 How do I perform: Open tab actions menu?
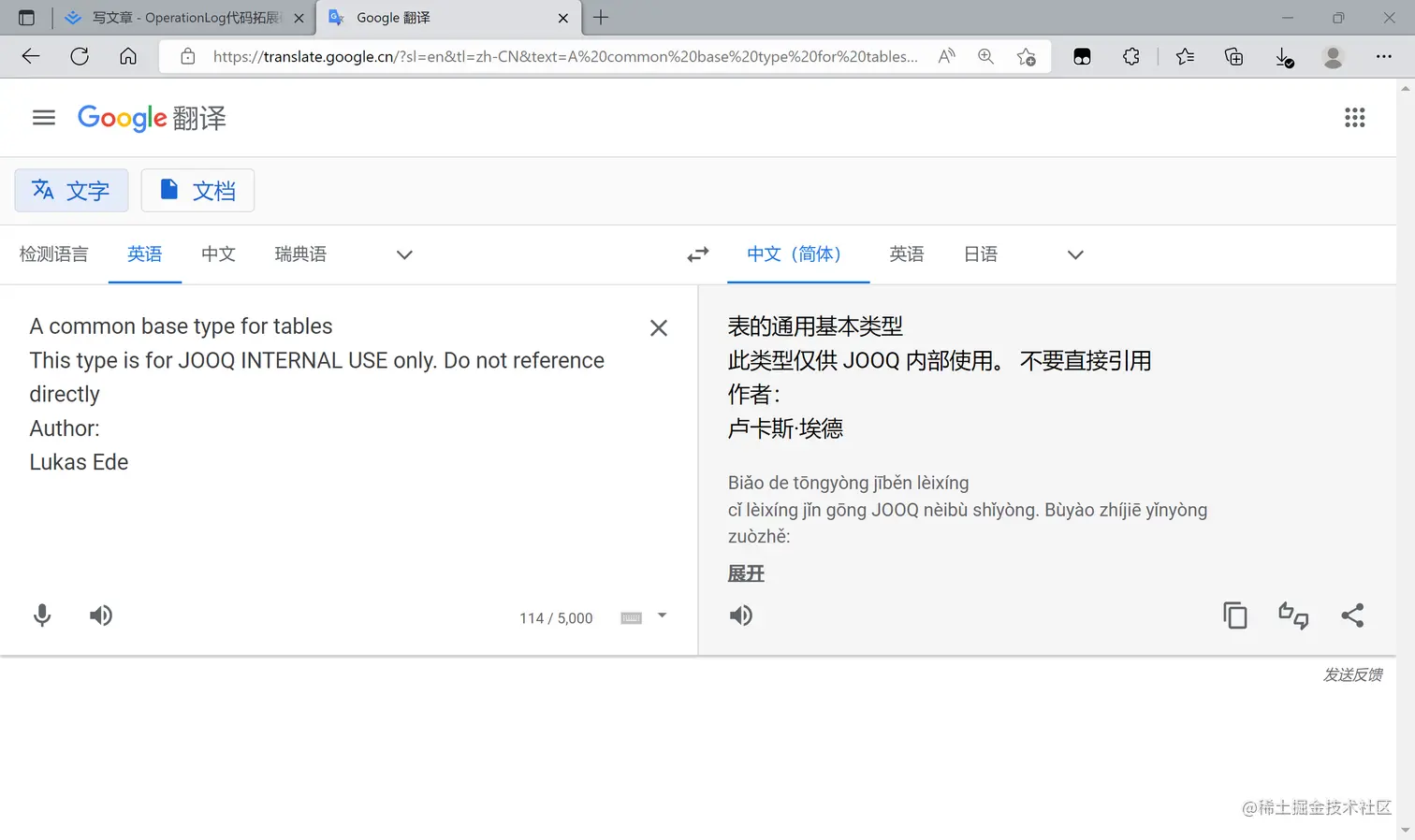click(26, 18)
